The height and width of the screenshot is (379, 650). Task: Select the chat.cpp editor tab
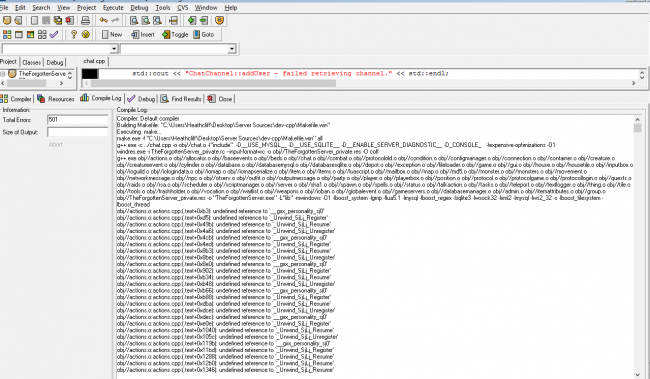pyautogui.click(x=95, y=61)
